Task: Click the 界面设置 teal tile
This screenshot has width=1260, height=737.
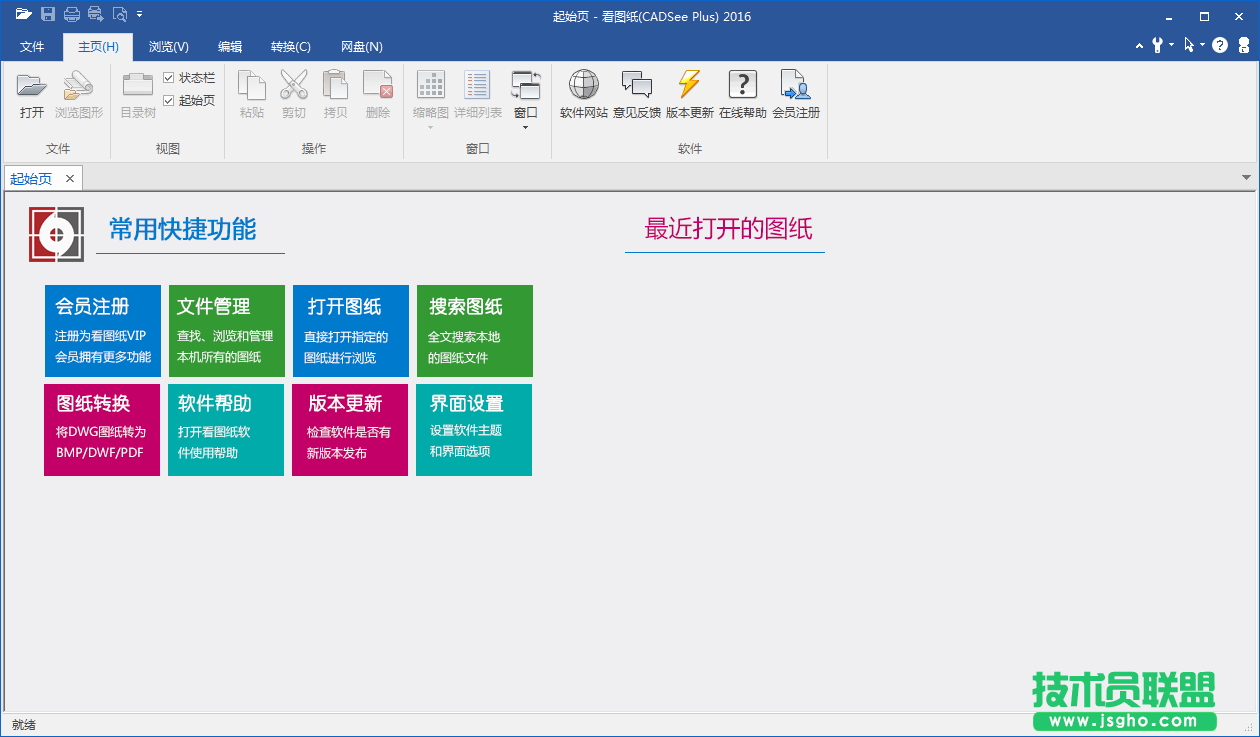Action: (474, 430)
